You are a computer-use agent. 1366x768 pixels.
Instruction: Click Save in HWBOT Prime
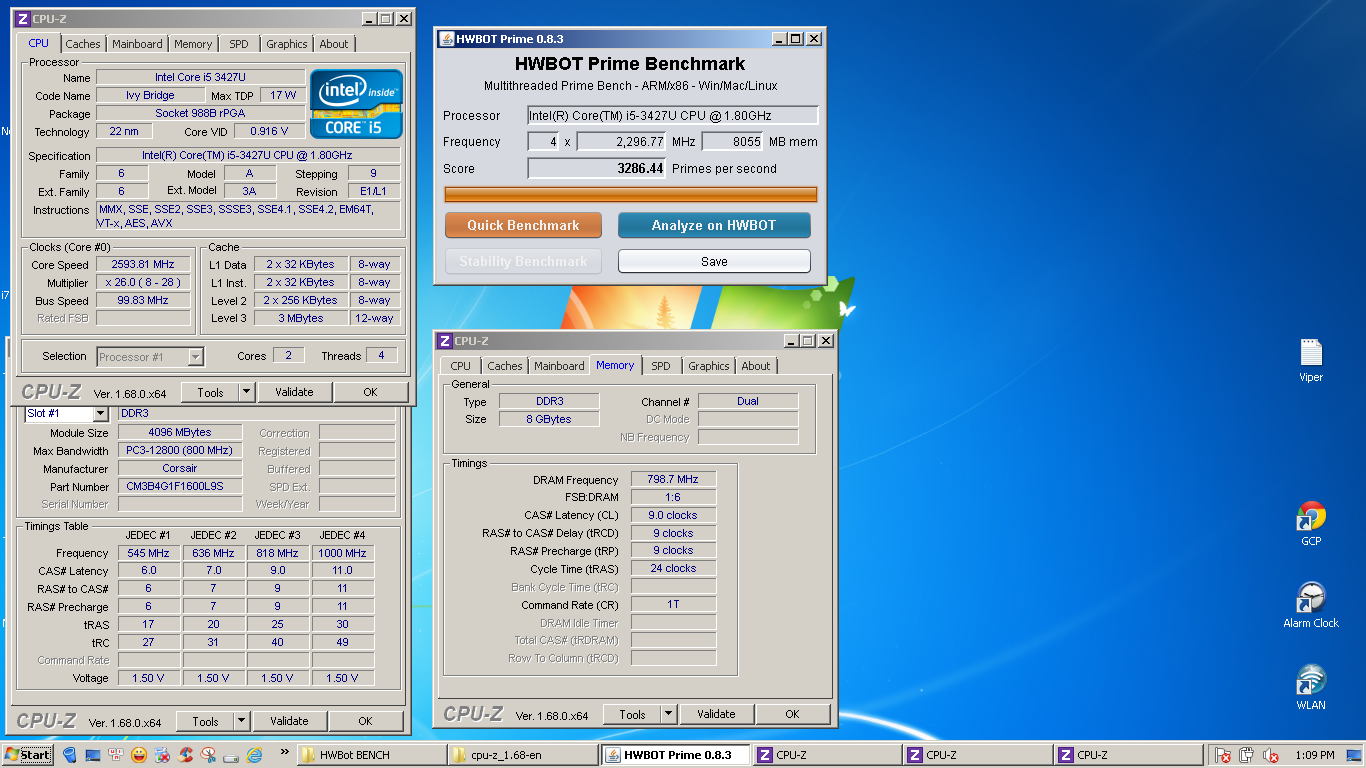(x=714, y=261)
